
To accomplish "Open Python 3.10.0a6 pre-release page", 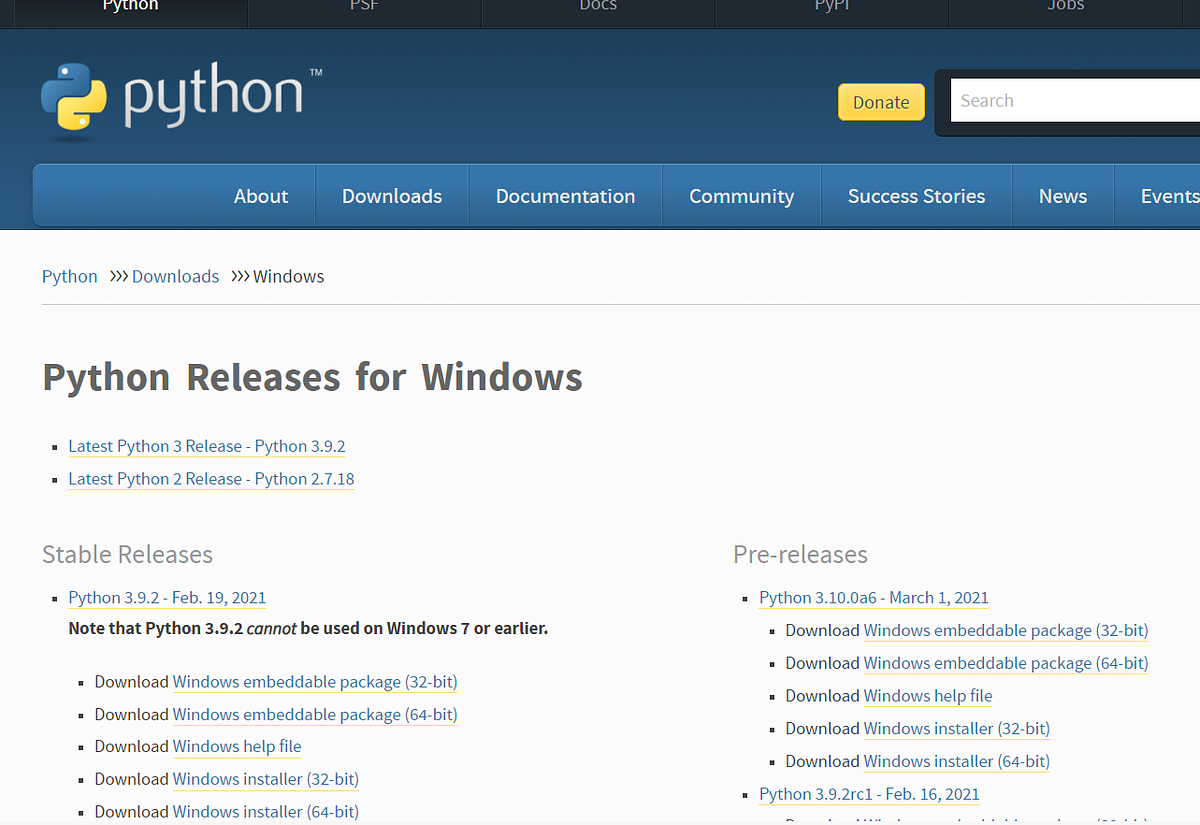I will pos(873,597).
